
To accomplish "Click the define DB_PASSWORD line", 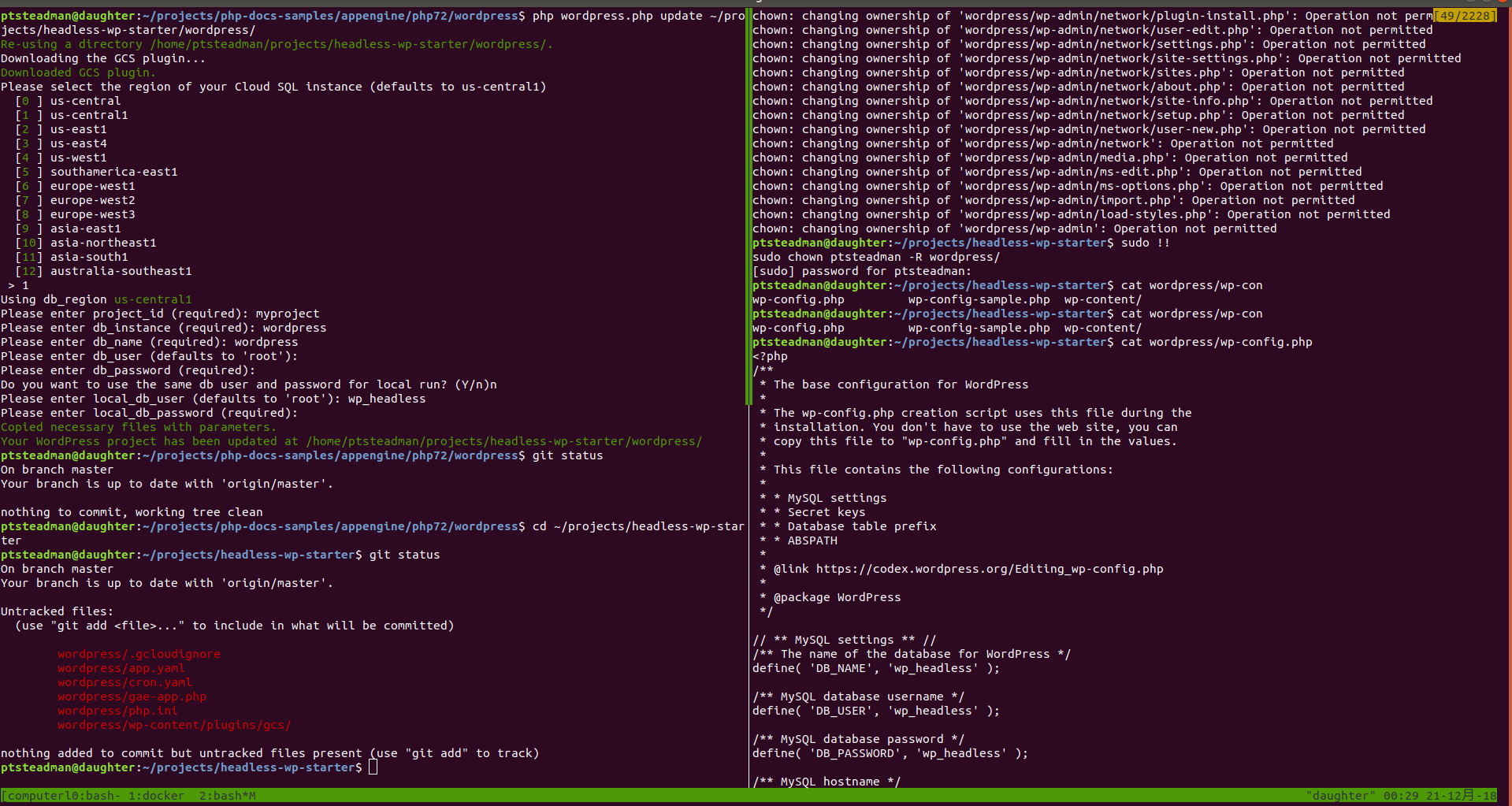I will (890, 753).
